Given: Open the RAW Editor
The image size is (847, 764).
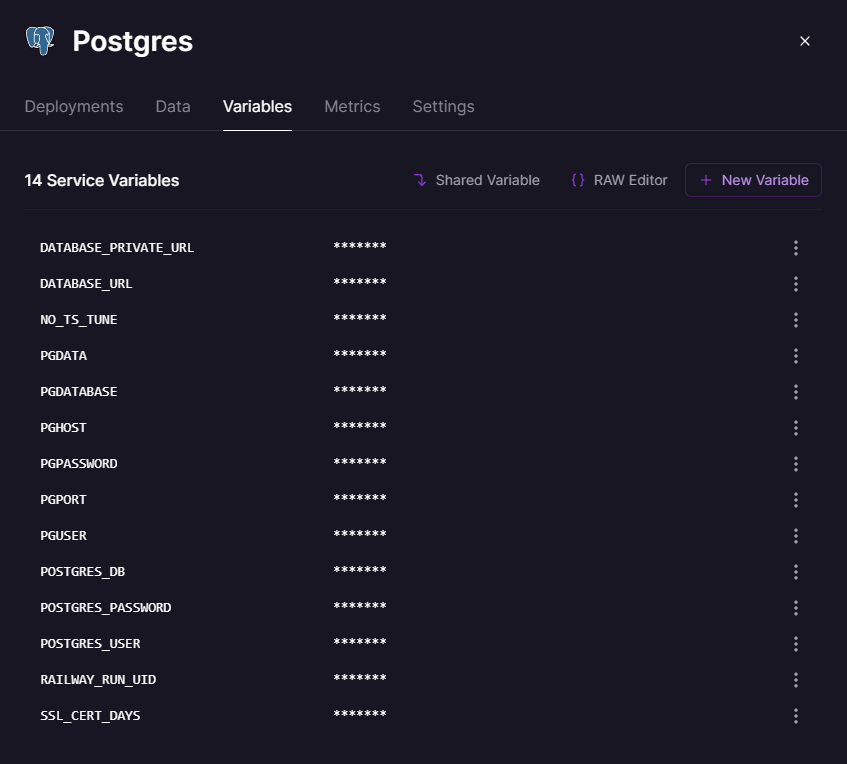Looking at the screenshot, I should pyautogui.click(x=619, y=180).
